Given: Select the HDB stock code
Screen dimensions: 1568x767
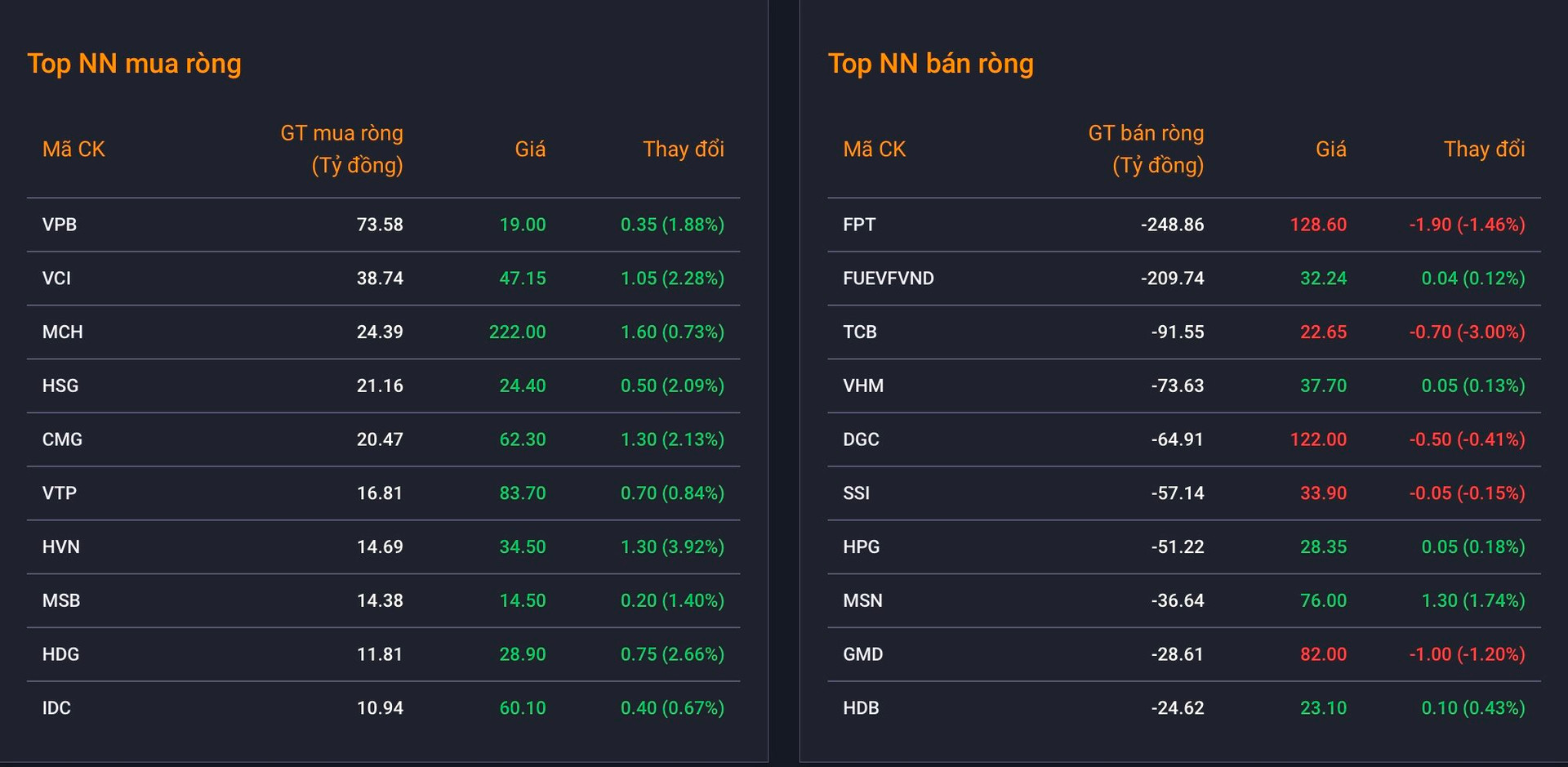Looking at the screenshot, I should pyautogui.click(x=862, y=708).
